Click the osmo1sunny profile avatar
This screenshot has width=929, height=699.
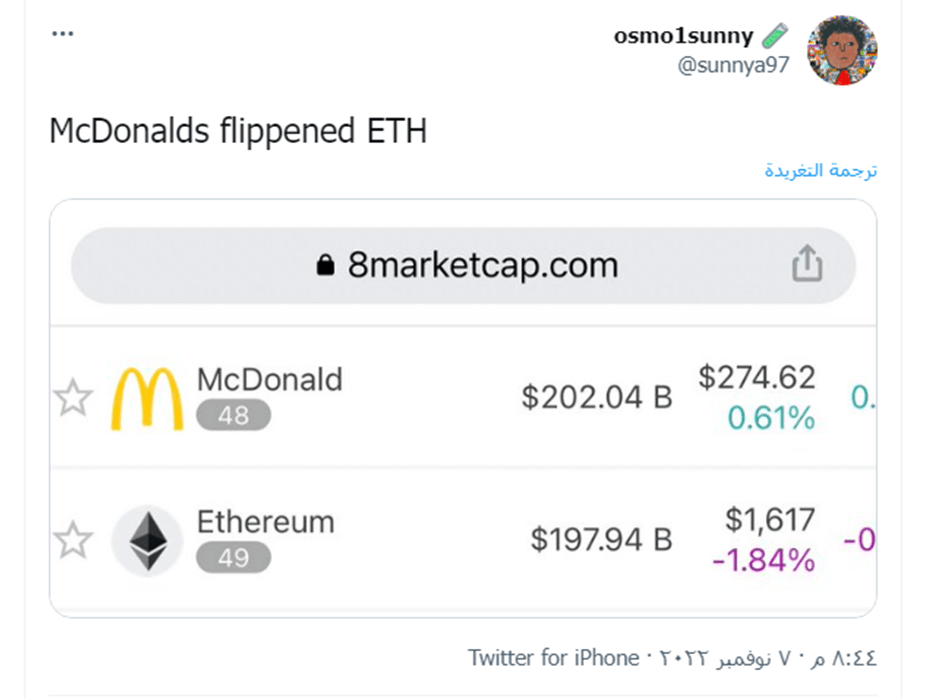click(x=842, y=50)
